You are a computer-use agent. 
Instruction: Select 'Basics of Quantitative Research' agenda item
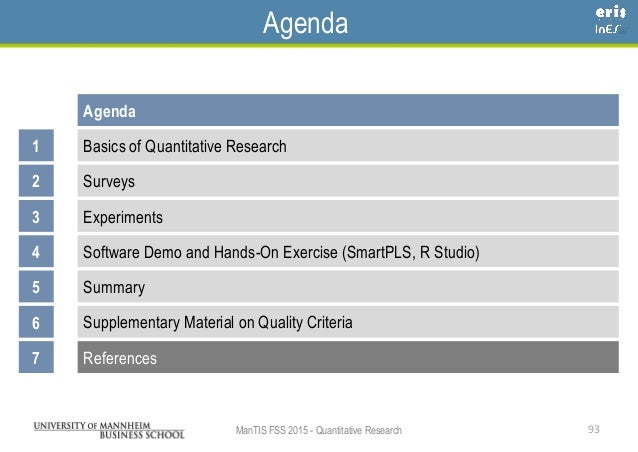click(x=348, y=146)
